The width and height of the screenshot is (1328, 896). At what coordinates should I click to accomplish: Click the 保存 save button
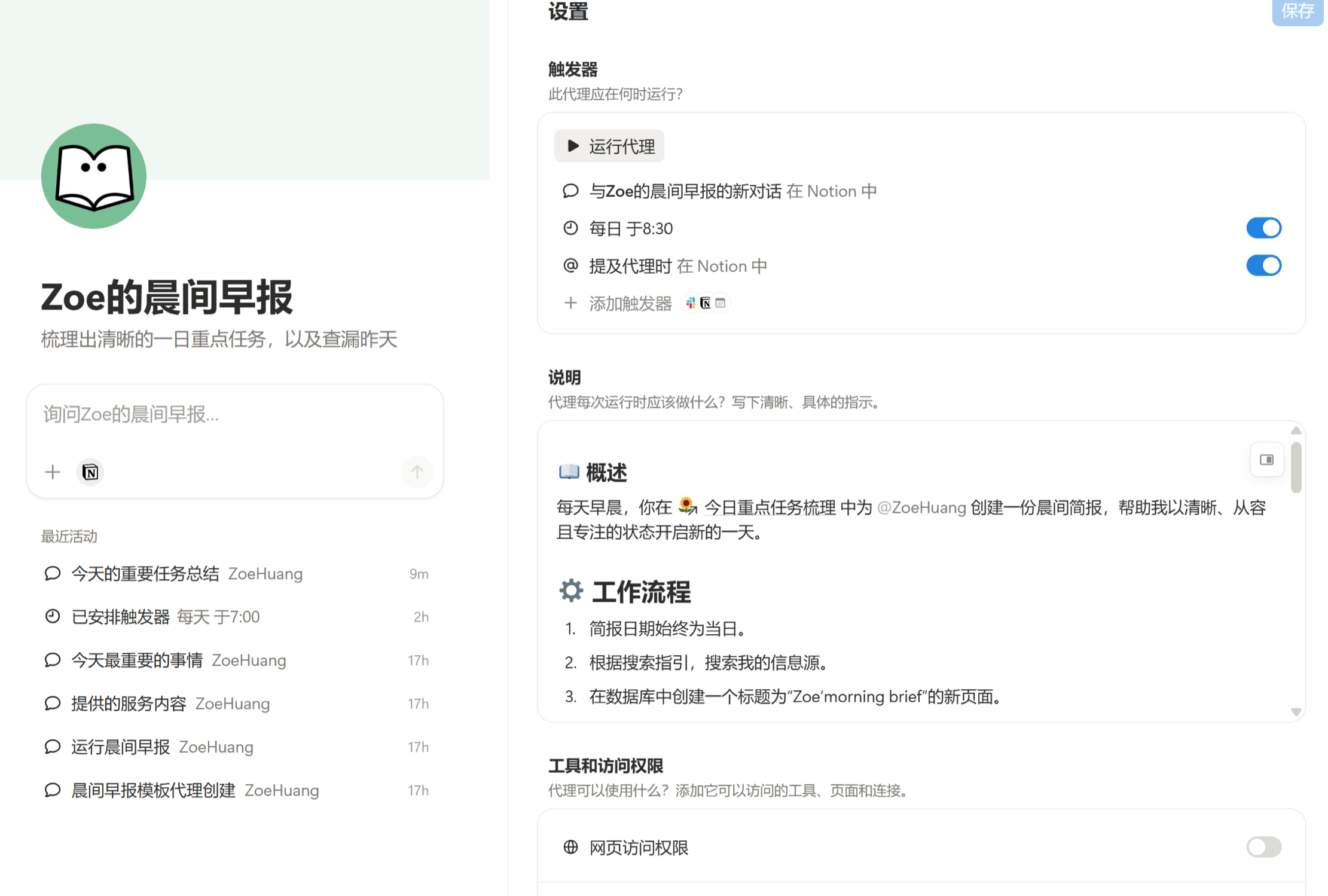tap(1297, 11)
